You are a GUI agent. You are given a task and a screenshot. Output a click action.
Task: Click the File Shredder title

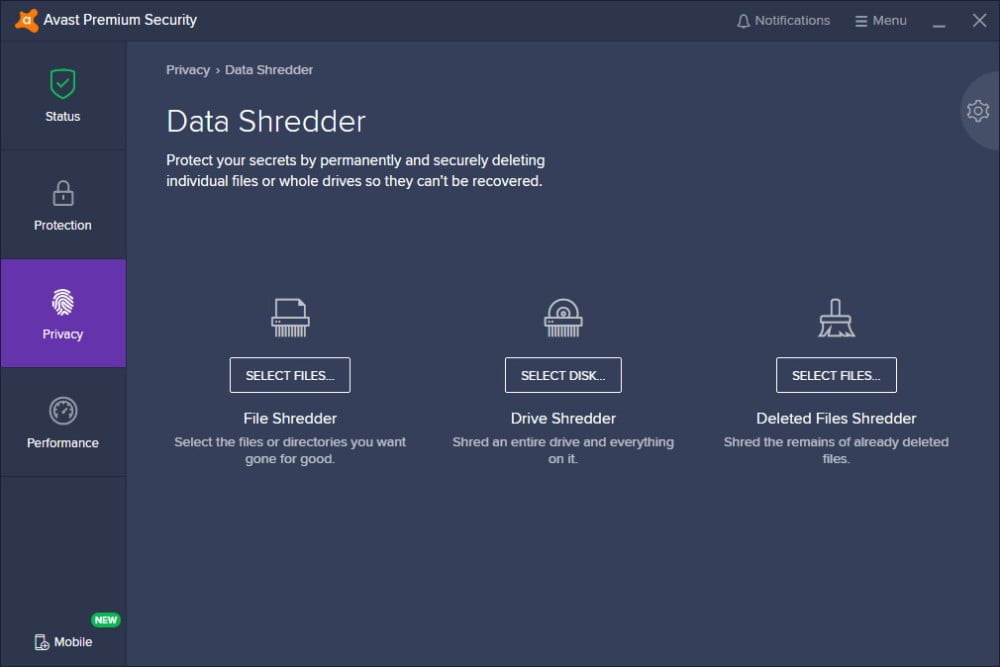(290, 418)
